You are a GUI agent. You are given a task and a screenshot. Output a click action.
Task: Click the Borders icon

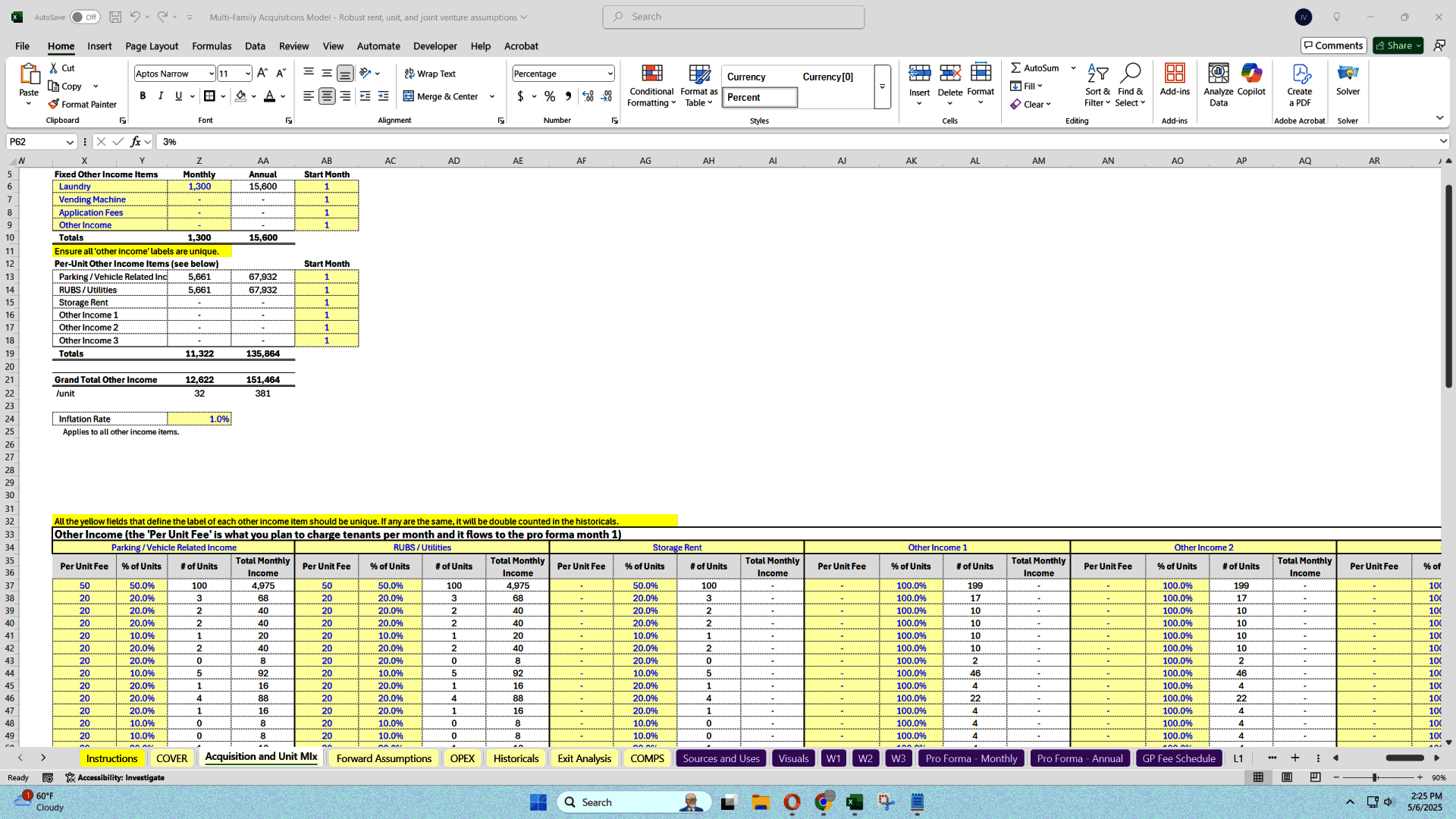(x=210, y=96)
